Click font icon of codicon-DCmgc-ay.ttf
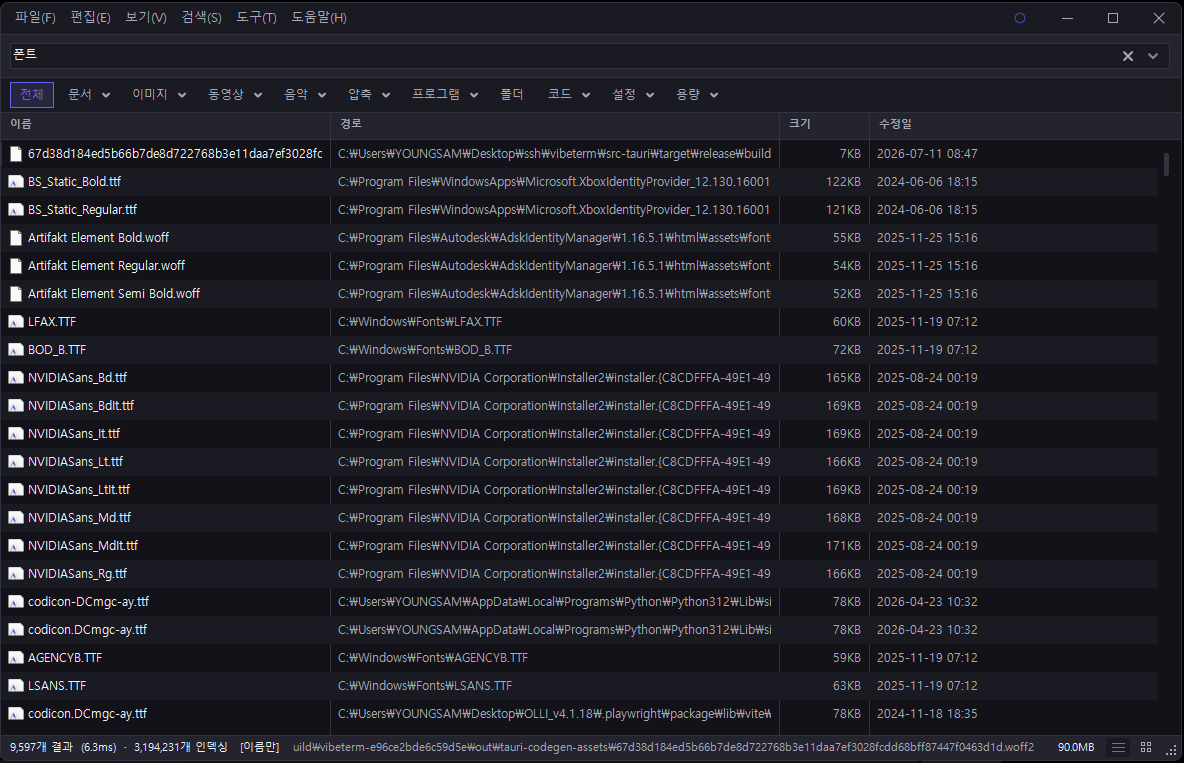This screenshot has height=763, width=1184. tap(15, 602)
